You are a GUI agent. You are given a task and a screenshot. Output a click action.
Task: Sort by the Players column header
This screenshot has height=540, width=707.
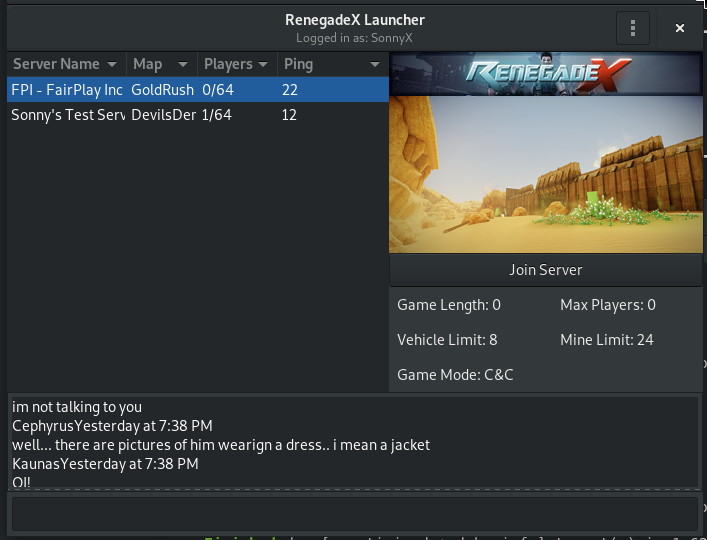(237, 64)
